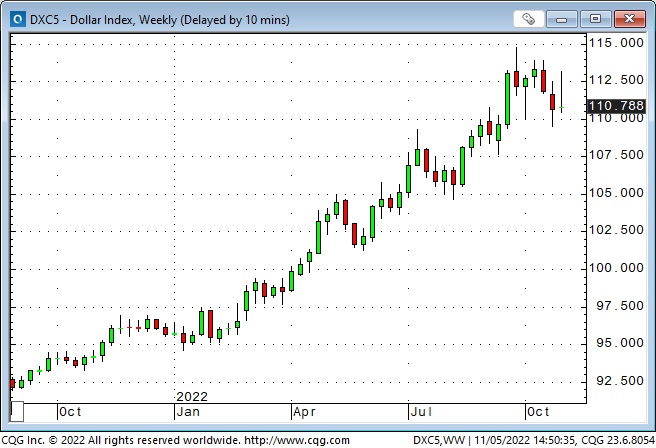Click the DXC5,WW timestamp status text
The width and height of the screenshot is (656, 448).
[534, 440]
